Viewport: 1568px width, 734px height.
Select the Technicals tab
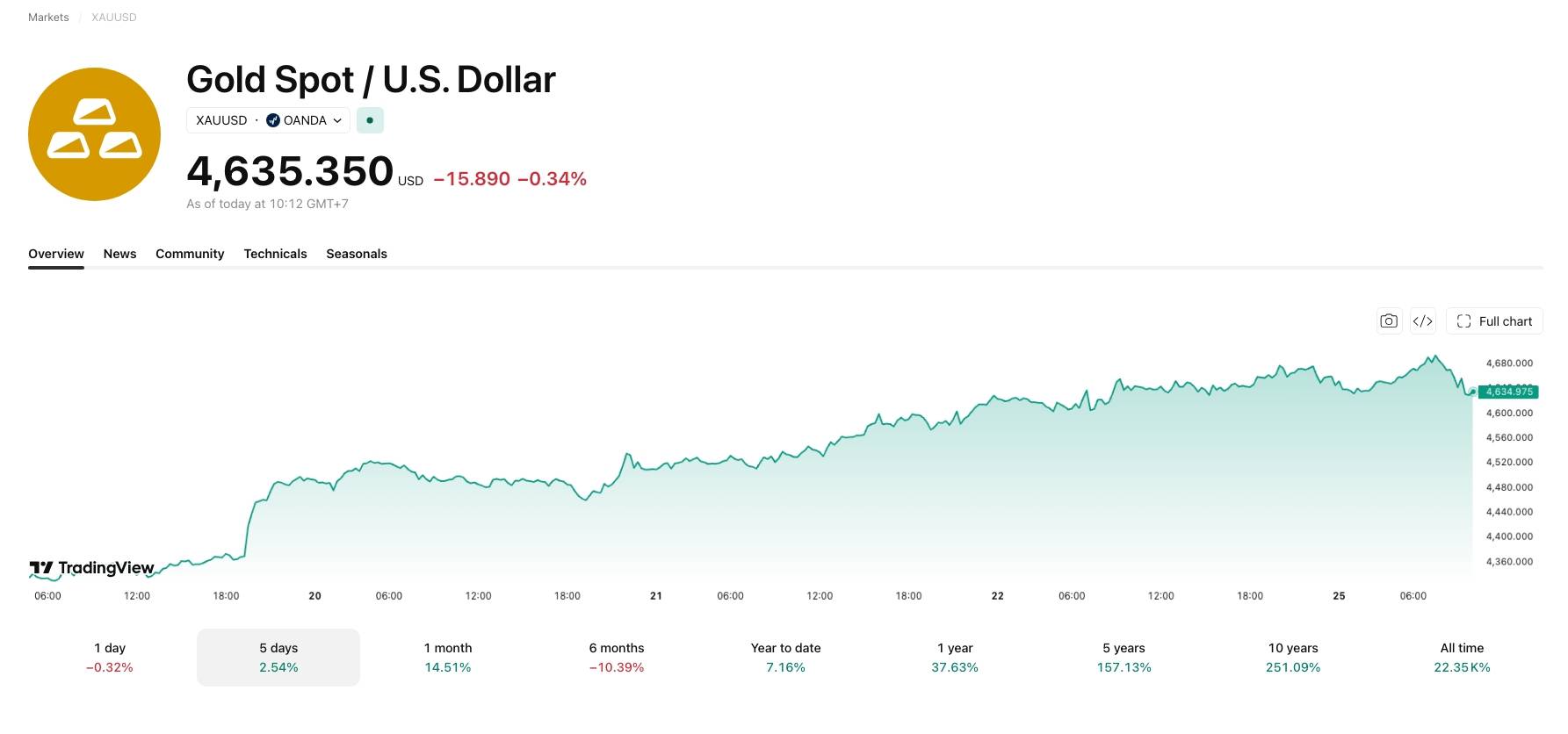(275, 254)
